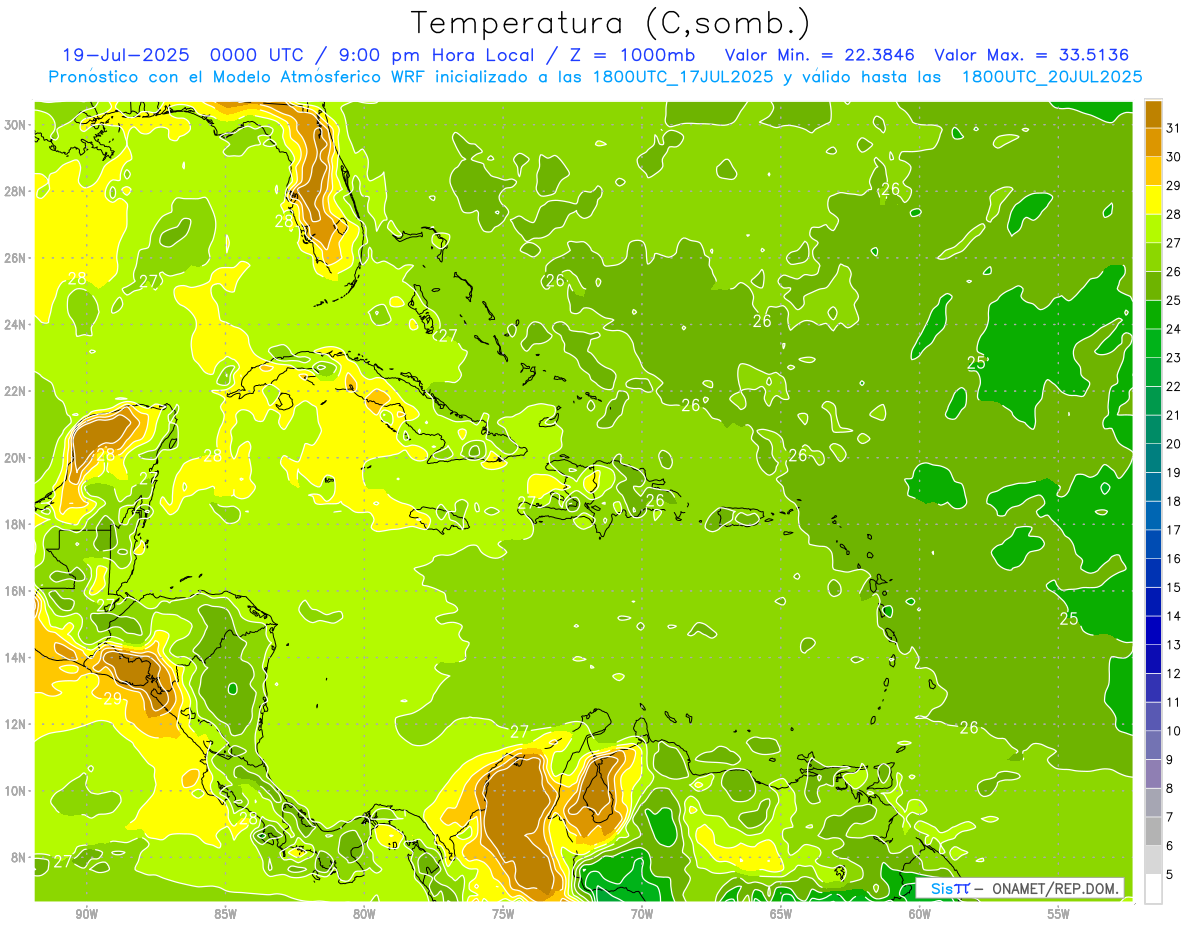Click the legend label '15'
1200x927 pixels.
(1174, 588)
